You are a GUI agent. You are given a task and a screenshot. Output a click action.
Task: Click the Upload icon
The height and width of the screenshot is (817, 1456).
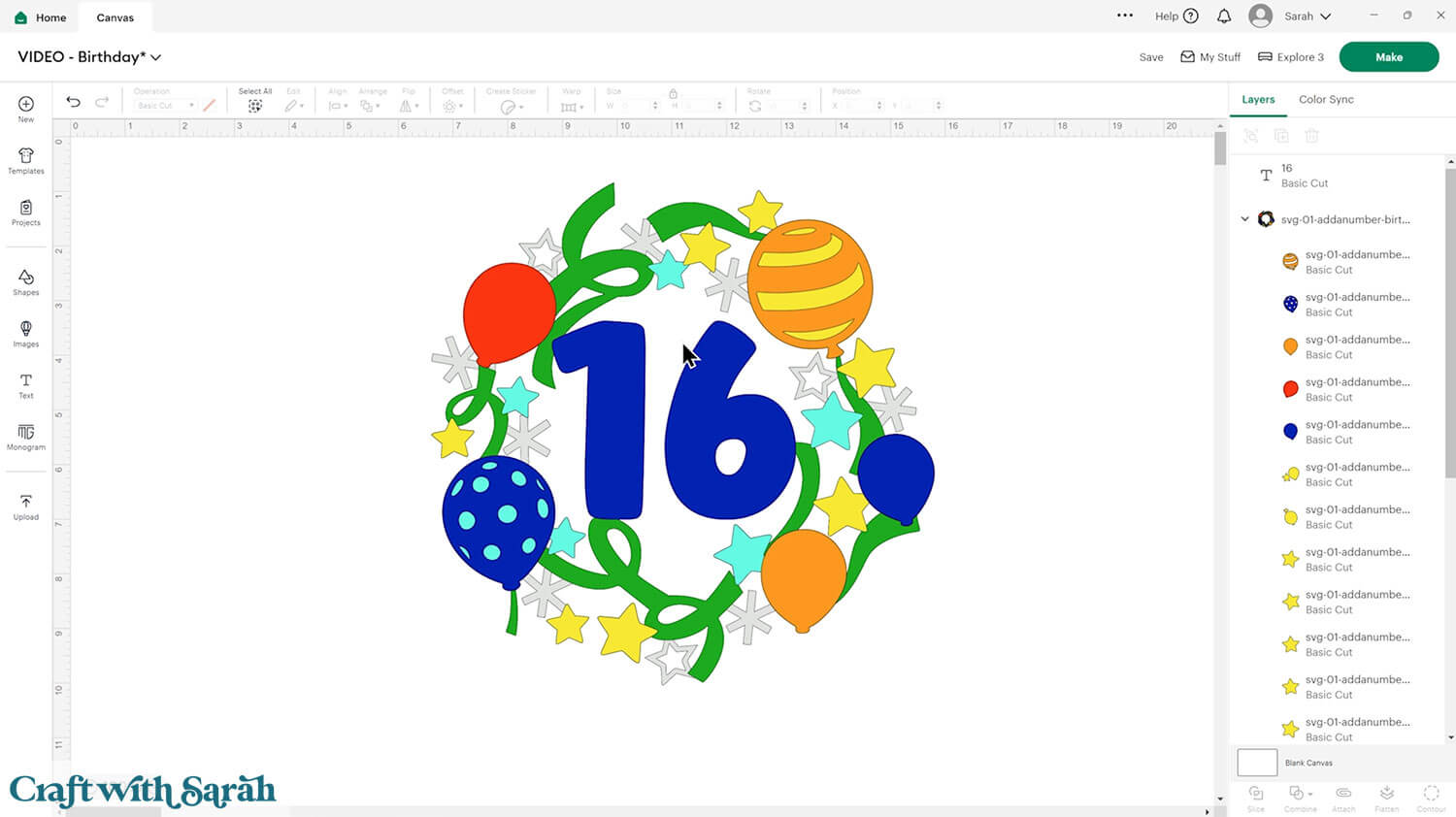26,507
